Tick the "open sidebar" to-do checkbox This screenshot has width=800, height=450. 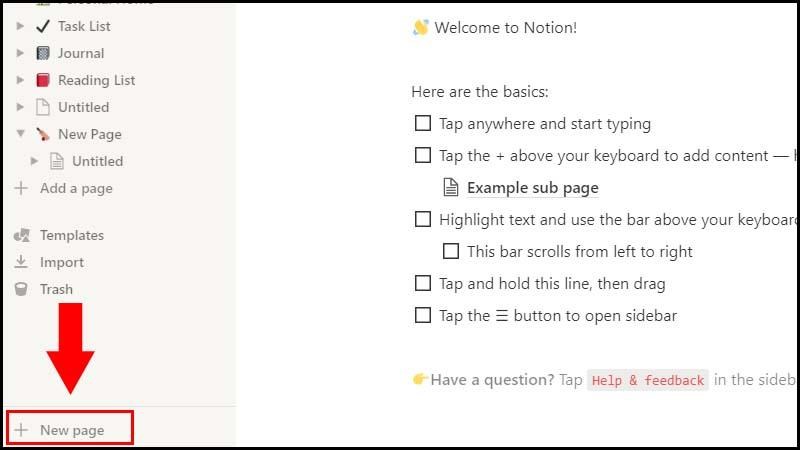(x=422, y=315)
